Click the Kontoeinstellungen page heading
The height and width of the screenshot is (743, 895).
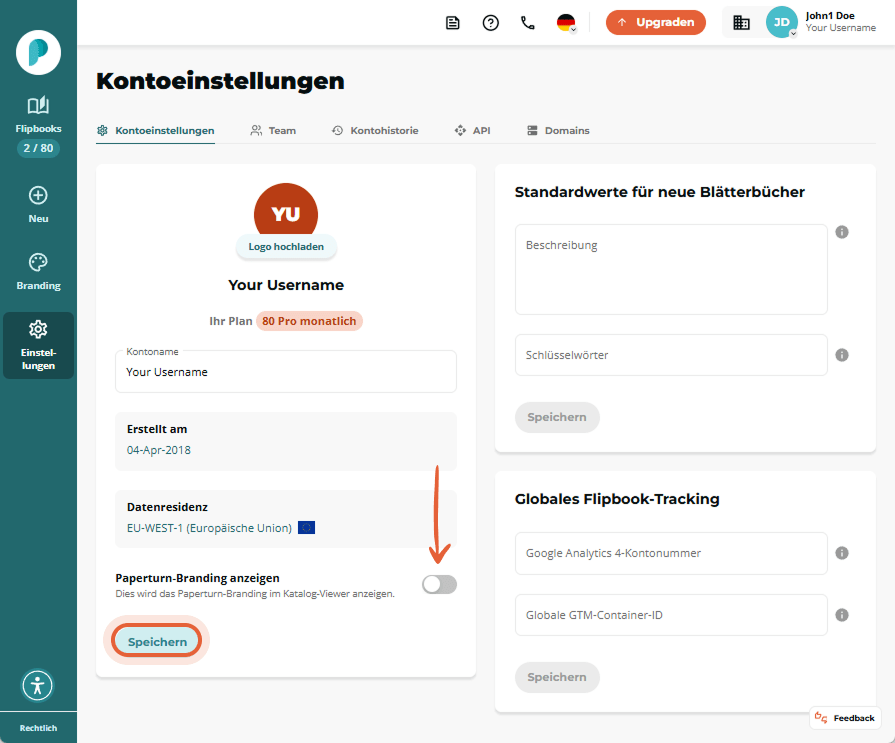click(220, 81)
